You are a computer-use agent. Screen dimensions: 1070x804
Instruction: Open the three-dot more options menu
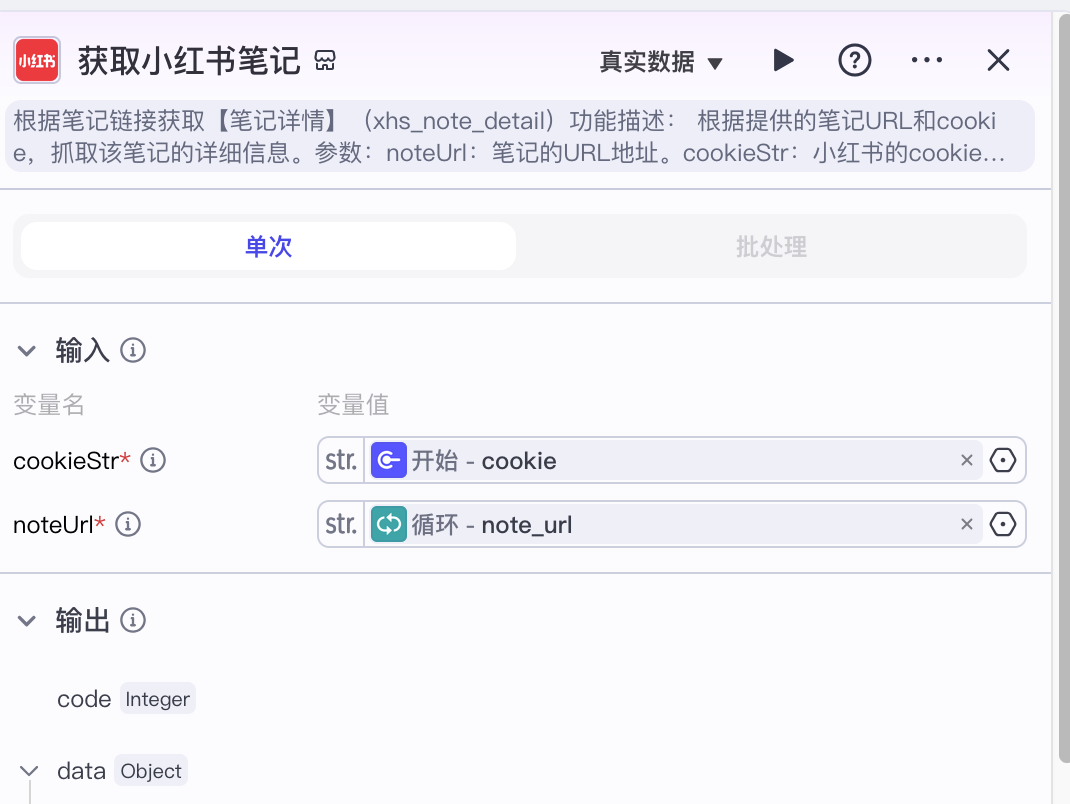927,60
